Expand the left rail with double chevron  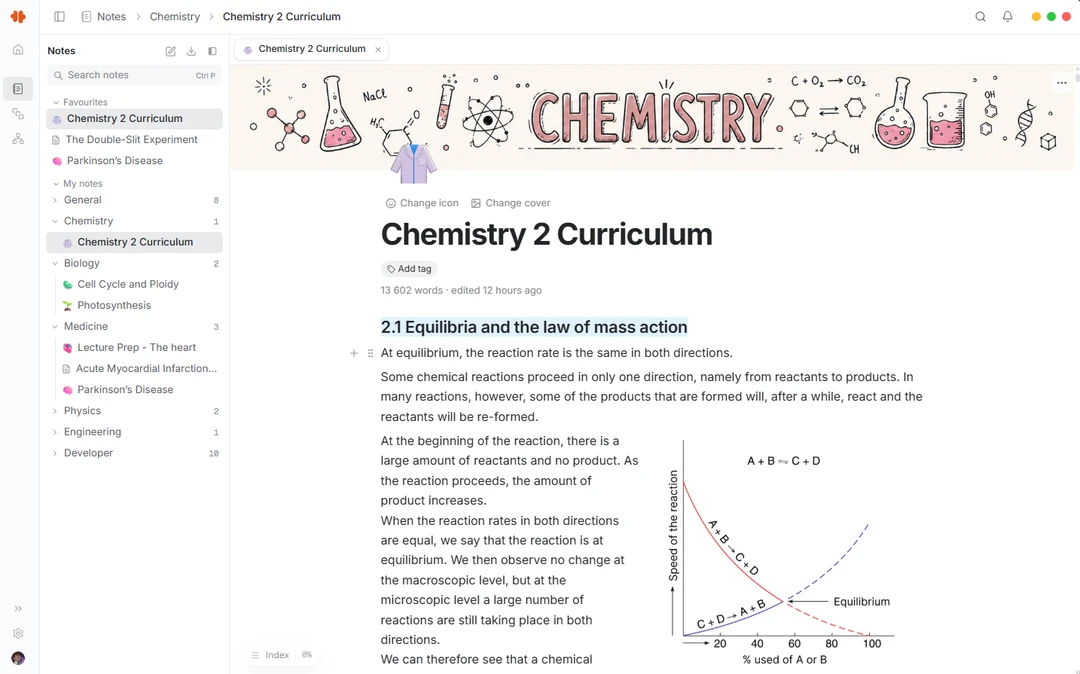19,609
